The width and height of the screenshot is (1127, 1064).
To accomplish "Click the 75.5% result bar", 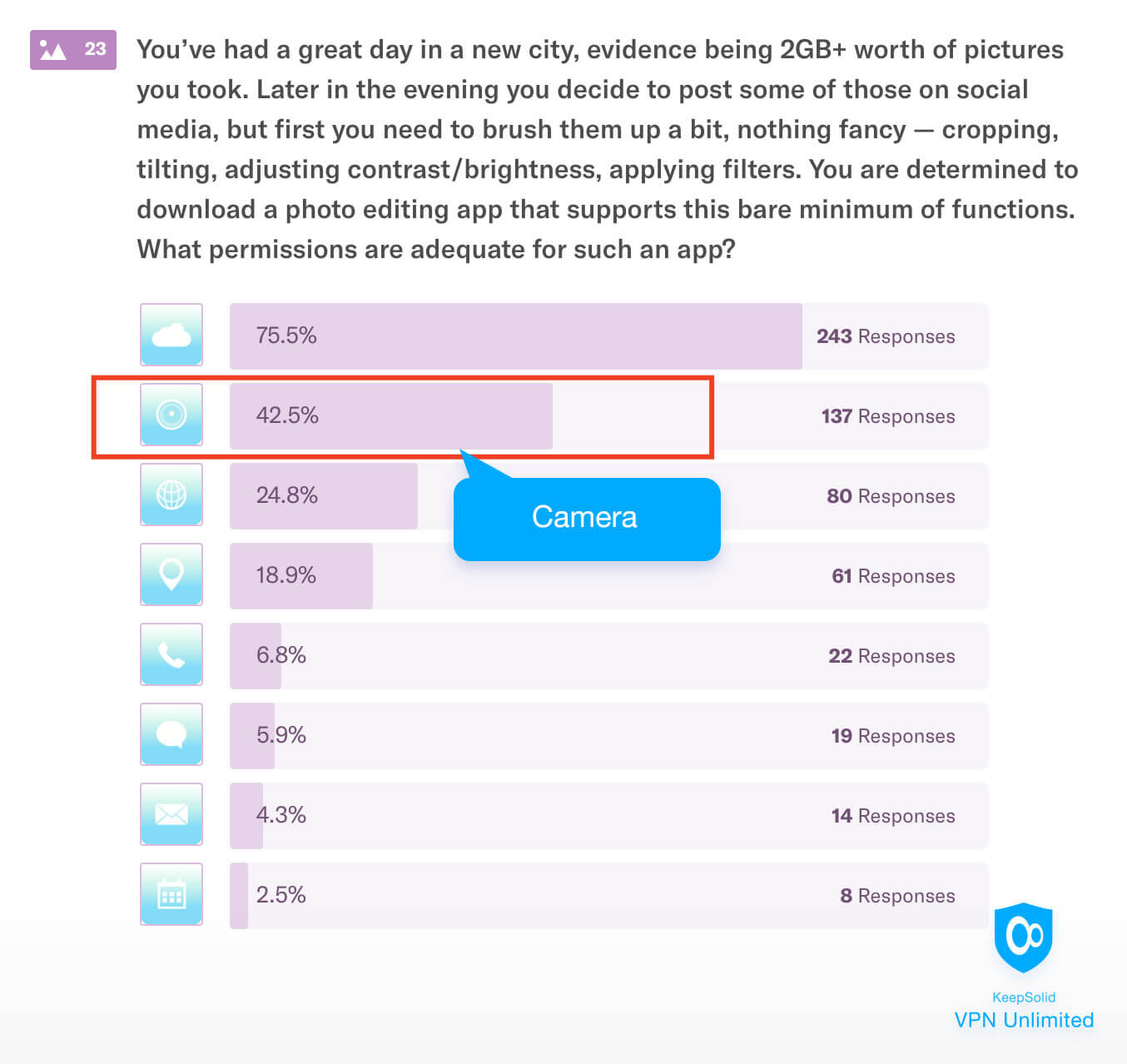I will (x=515, y=336).
